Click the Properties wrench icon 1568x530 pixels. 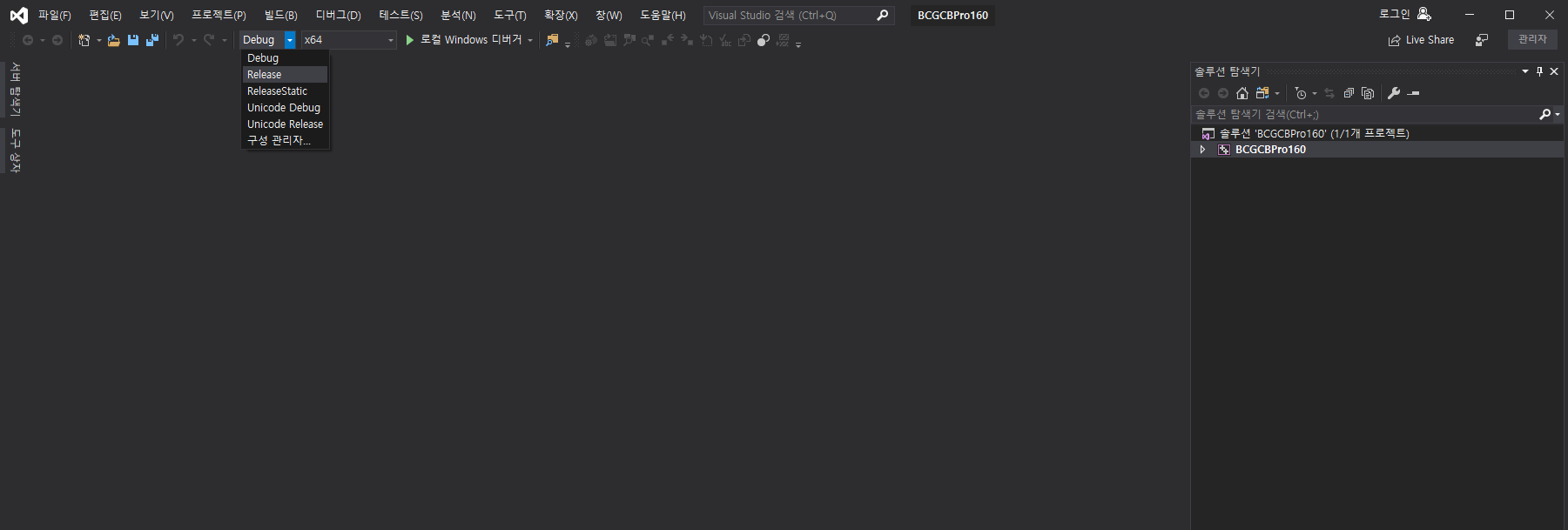coord(1394,93)
